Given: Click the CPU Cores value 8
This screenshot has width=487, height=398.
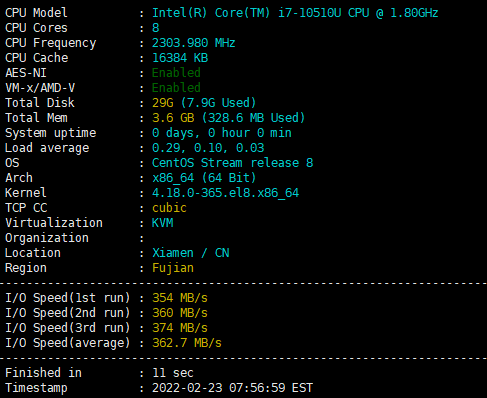Looking at the screenshot, I should [x=156, y=28].
